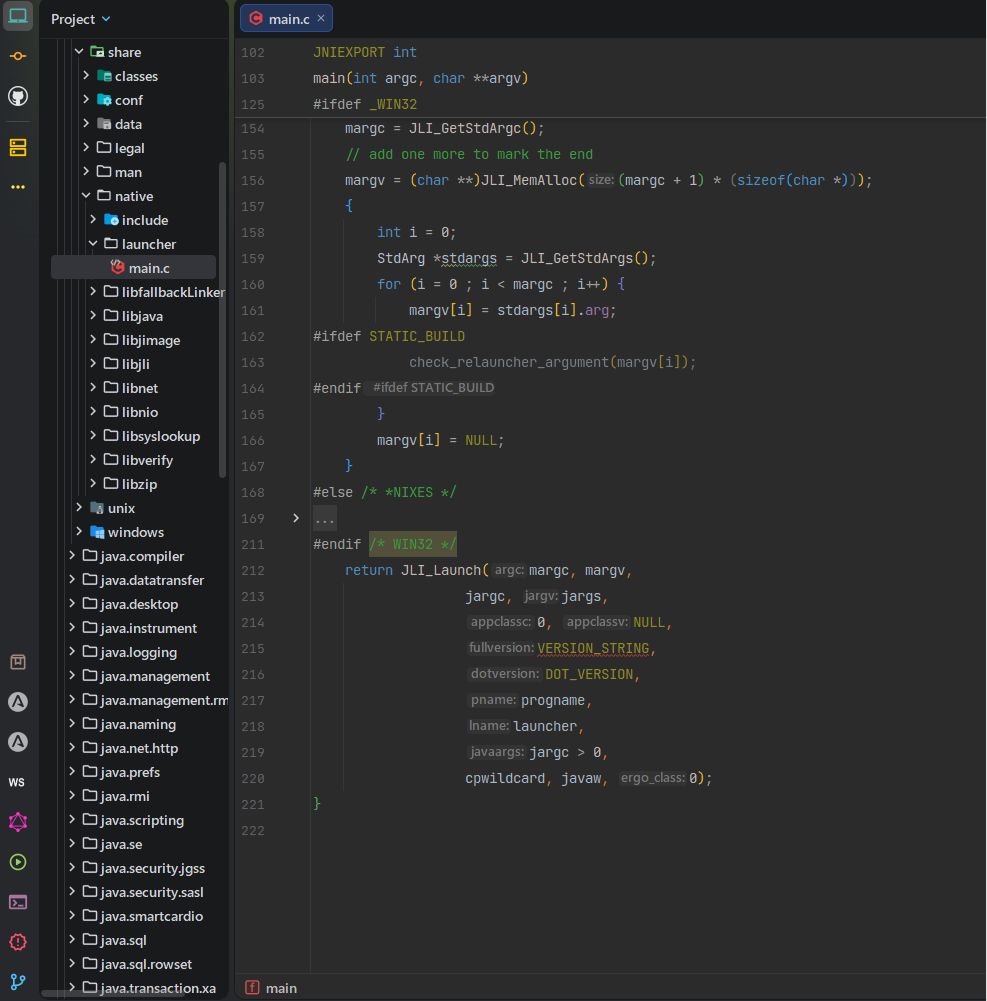The image size is (987, 1001).
Task: Open the Bookmarks tool window icon
Action: (18, 662)
